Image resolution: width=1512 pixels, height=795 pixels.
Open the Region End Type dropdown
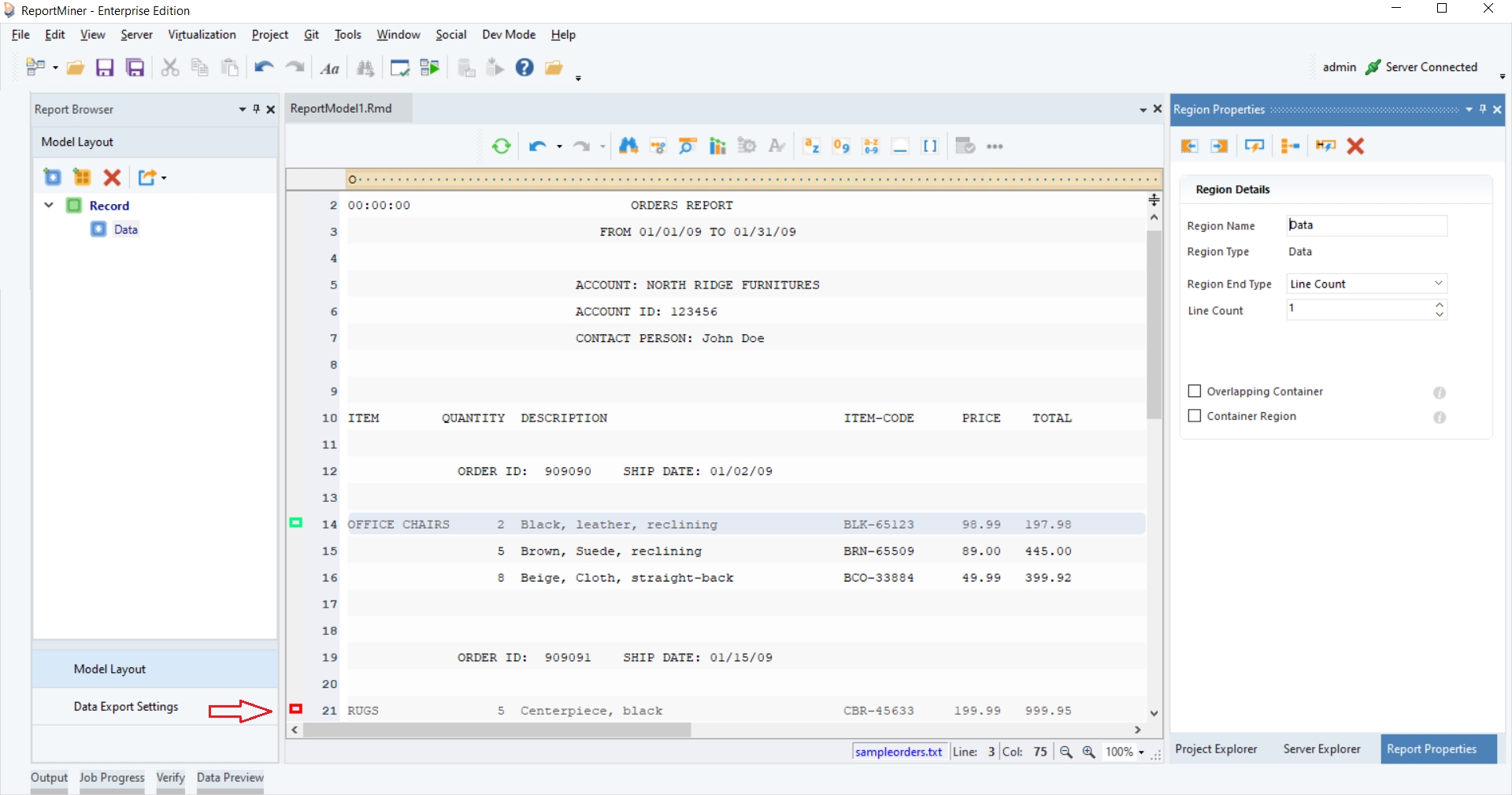(x=1438, y=284)
